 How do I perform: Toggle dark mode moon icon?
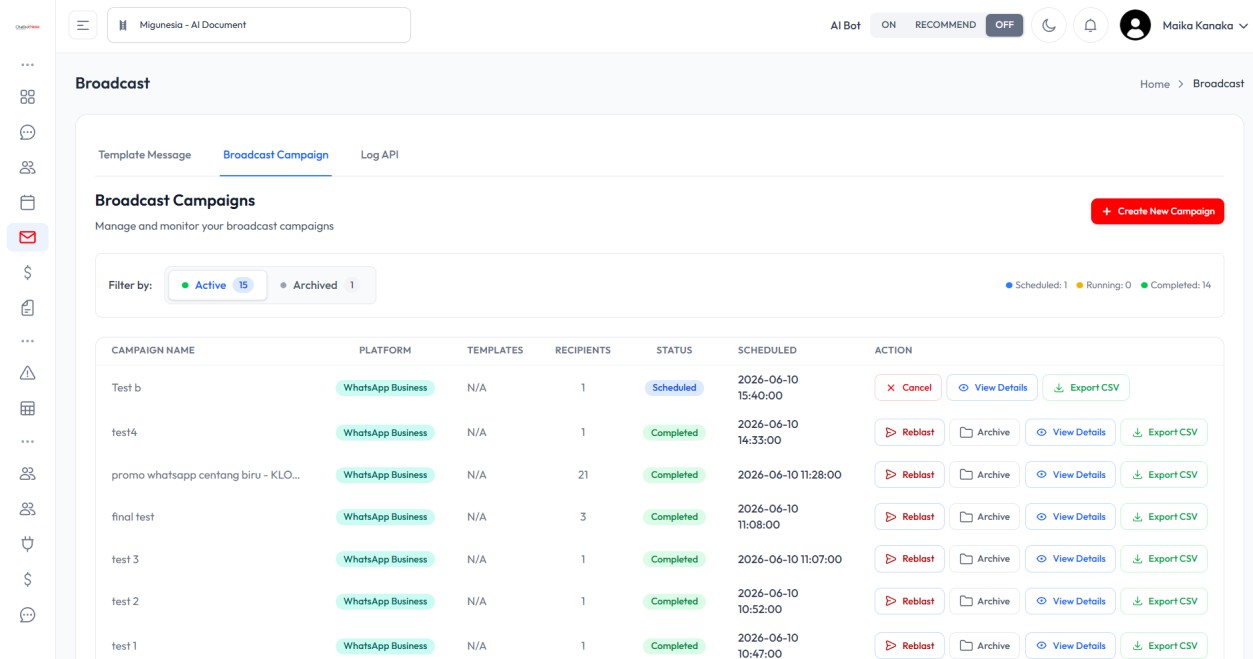1048,25
